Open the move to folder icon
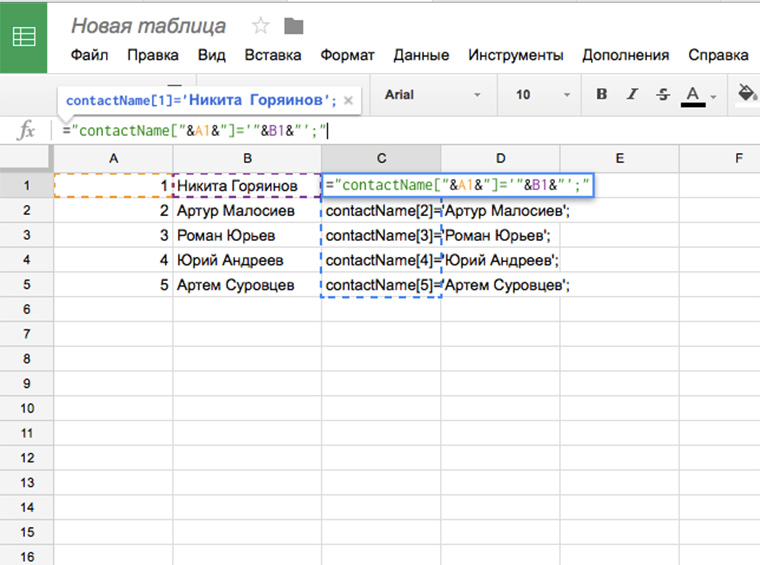The width and height of the screenshot is (760, 565). pos(293,26)
